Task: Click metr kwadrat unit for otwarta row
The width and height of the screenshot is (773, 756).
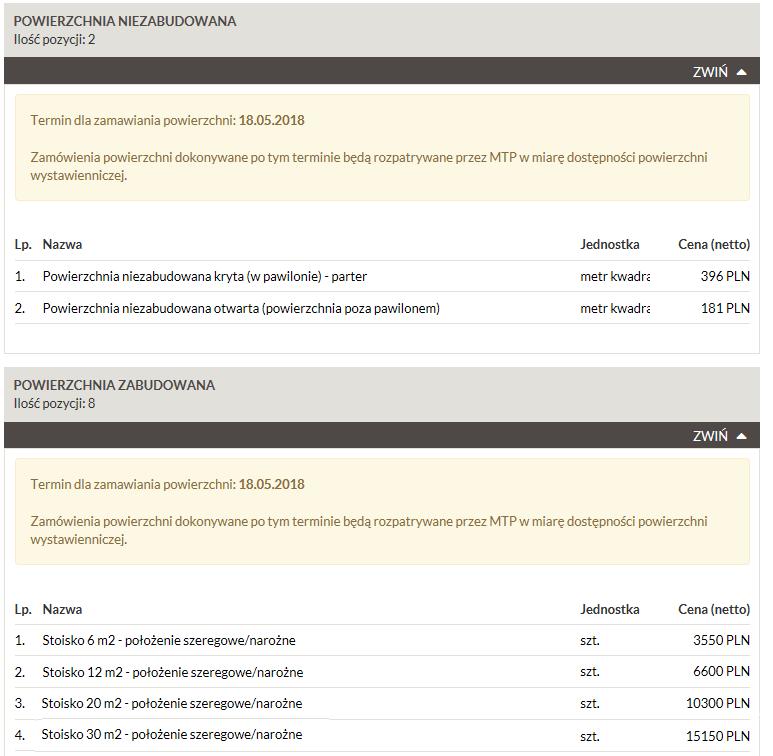Action: click(615, 308)
